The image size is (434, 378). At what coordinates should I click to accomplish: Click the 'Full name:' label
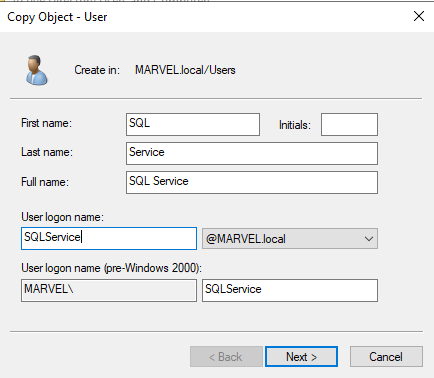45,182
